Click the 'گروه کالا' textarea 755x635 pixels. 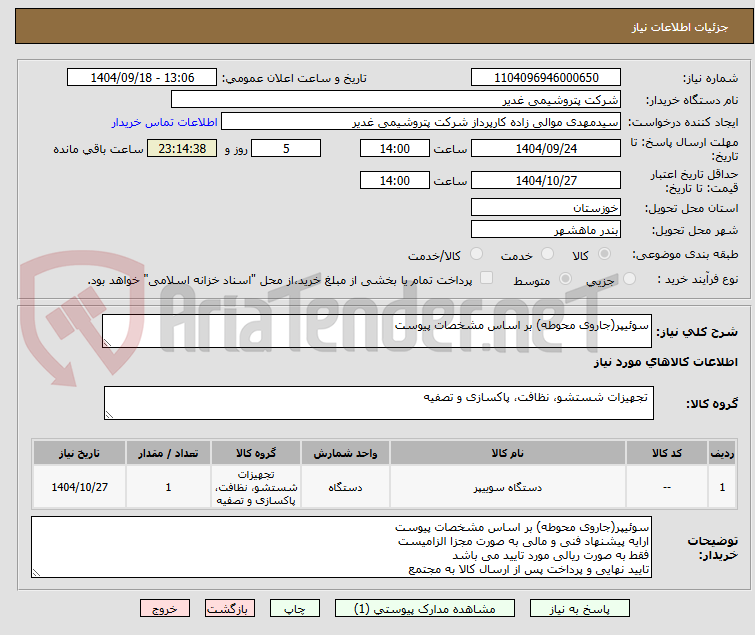pos(378,403)
